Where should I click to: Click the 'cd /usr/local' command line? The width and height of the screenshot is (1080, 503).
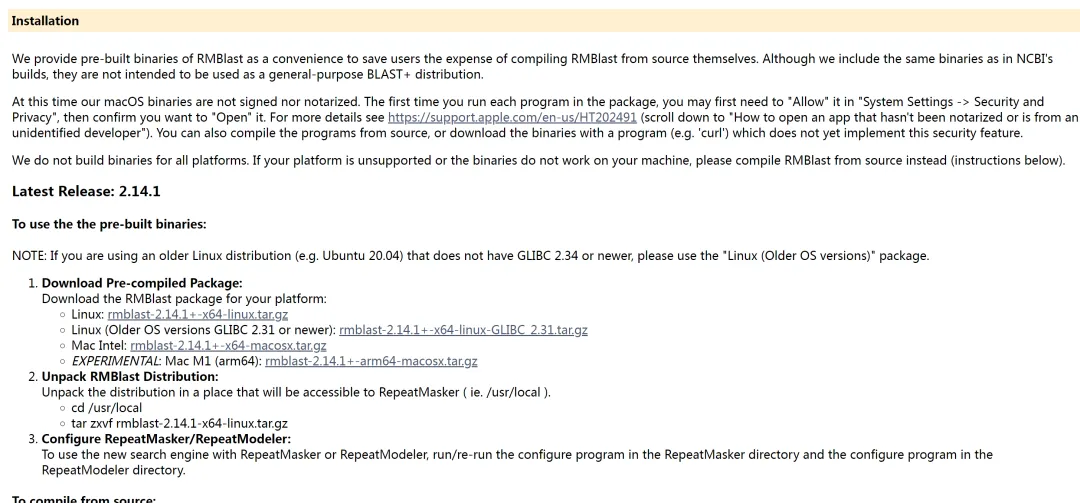tap(107, 408)
